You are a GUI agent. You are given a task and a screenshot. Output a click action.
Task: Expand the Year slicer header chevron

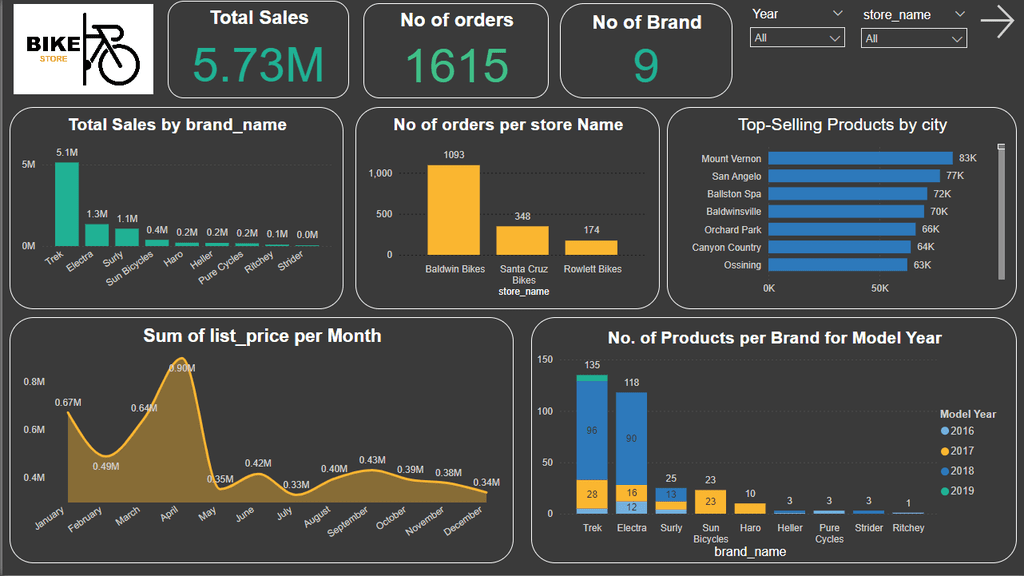tap(837, 14)
